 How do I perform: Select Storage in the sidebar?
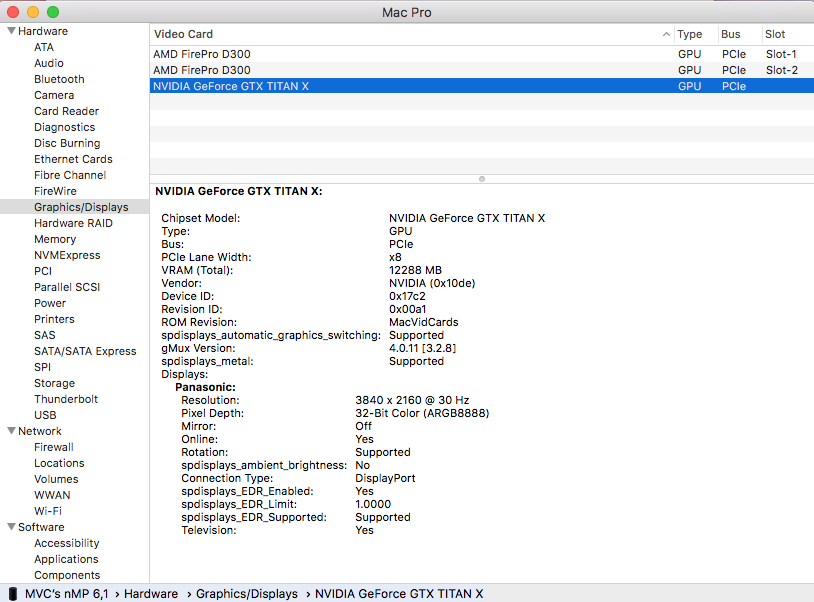click(55, 383)
